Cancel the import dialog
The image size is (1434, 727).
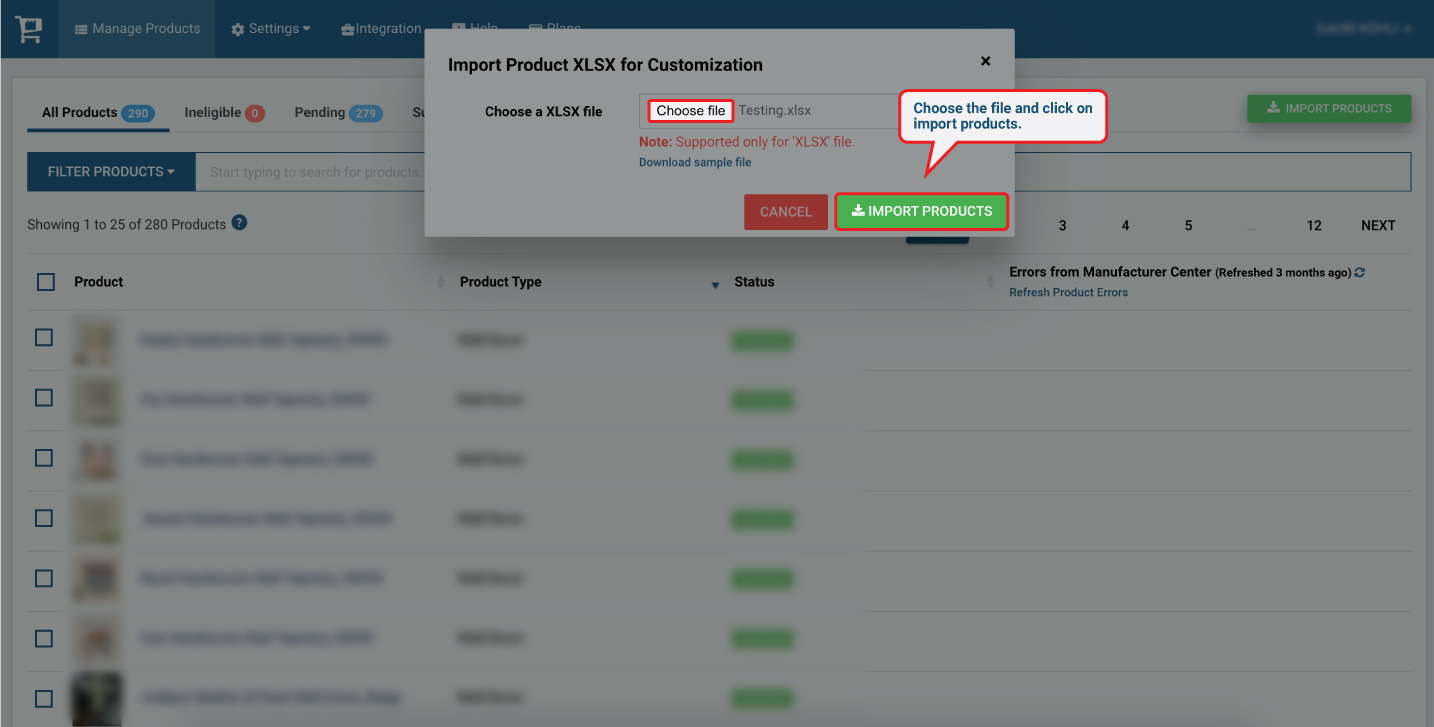[786, 212]
